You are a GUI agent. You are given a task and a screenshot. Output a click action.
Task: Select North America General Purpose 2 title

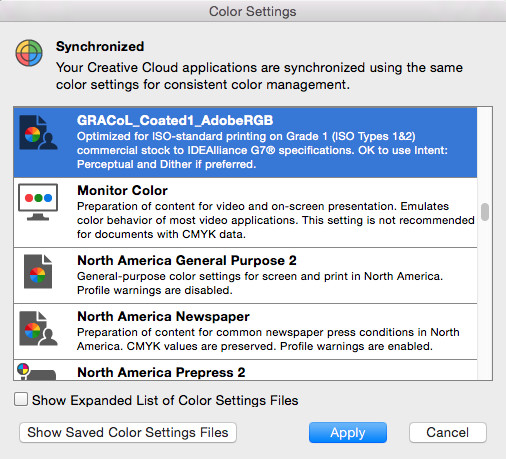tap(187, 260)
